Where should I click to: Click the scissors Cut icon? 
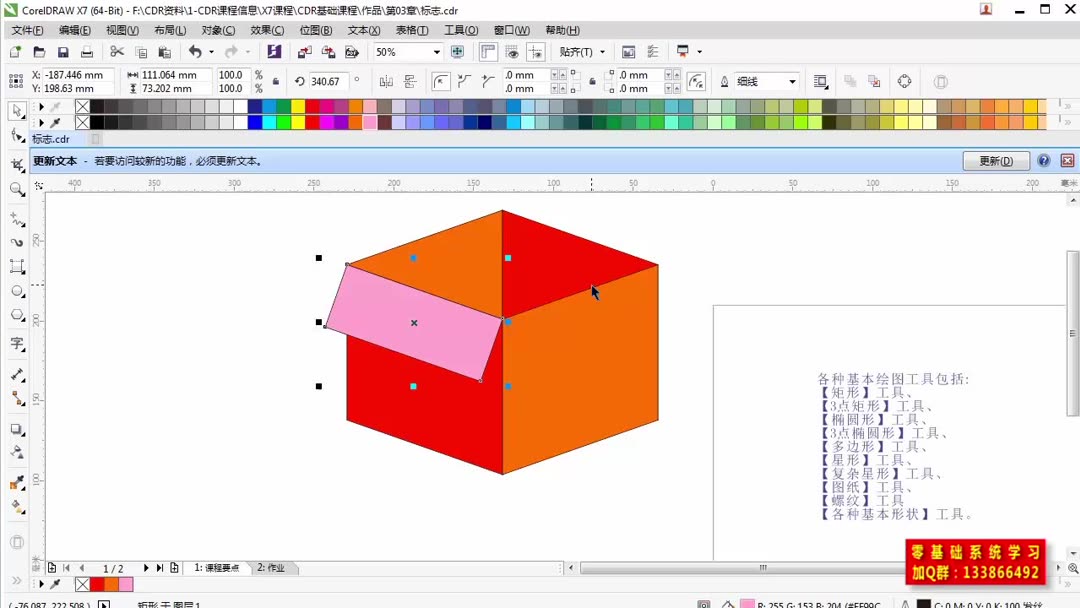click(x=117, y=52)
